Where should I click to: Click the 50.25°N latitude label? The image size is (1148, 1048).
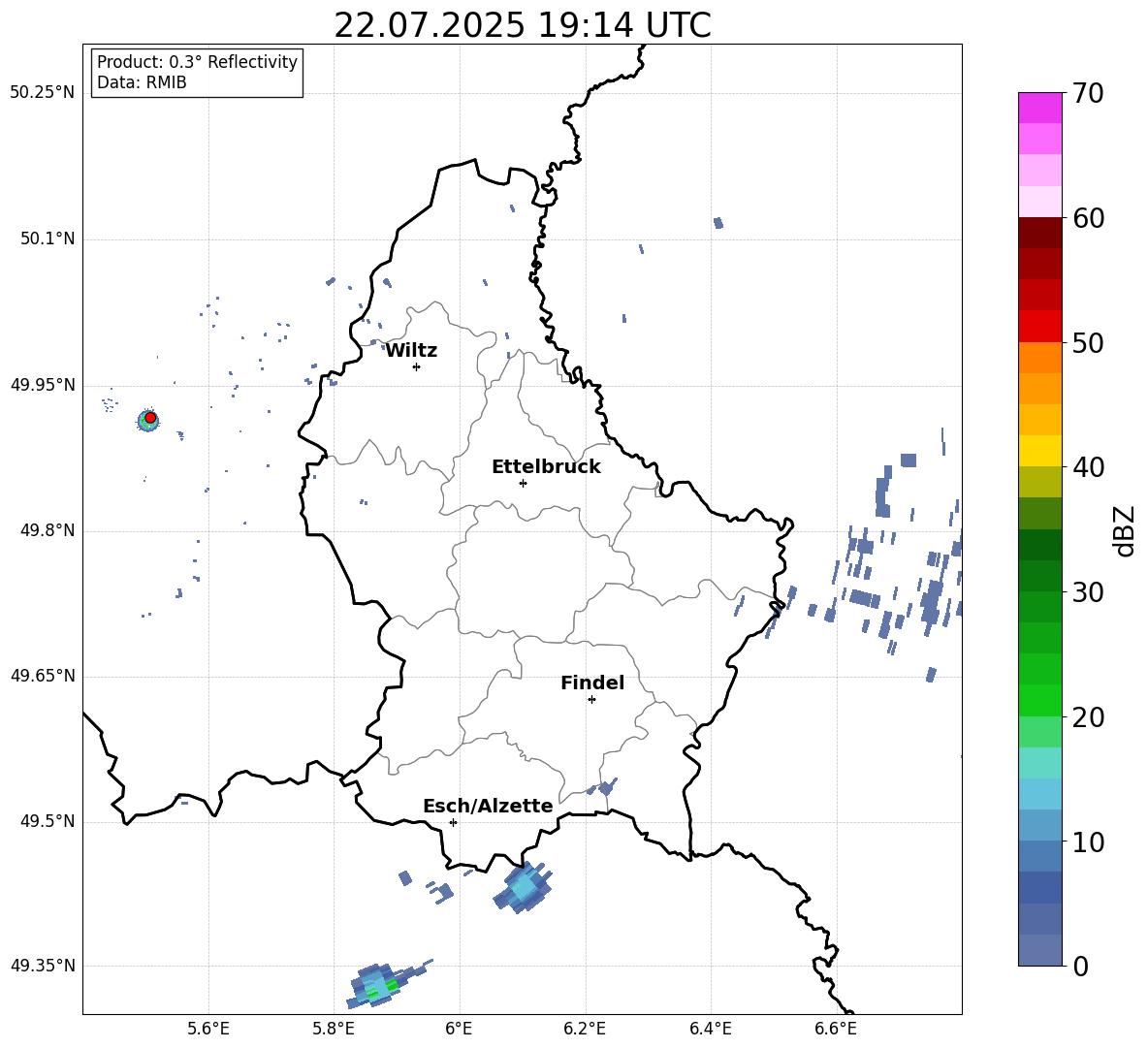(43, 93)
